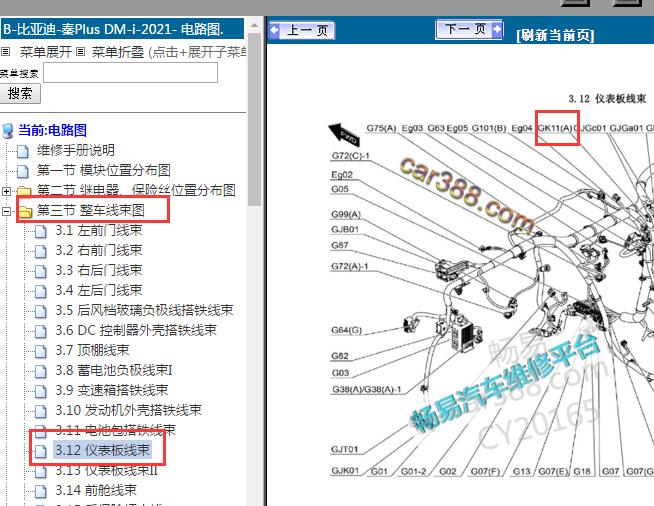Expand 第二节 继电器 保险丝位置分布图 node
The width and height of the screenshot is (654, 506).
pos(6,191)
